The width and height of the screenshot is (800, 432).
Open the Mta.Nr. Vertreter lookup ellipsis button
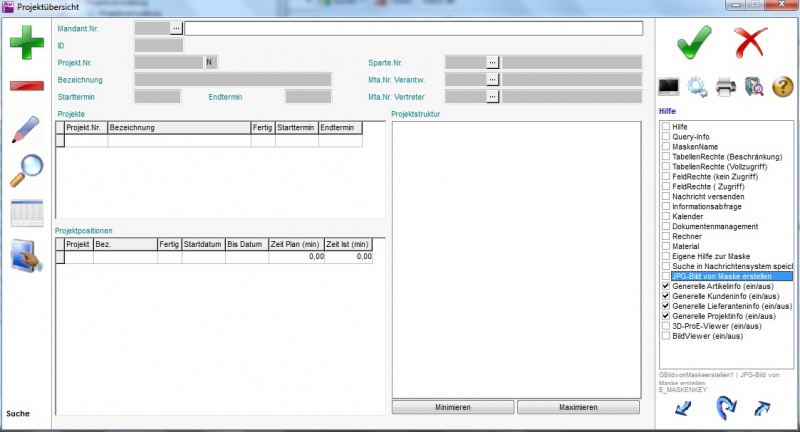pyautogui.click(x=492, y=97)
